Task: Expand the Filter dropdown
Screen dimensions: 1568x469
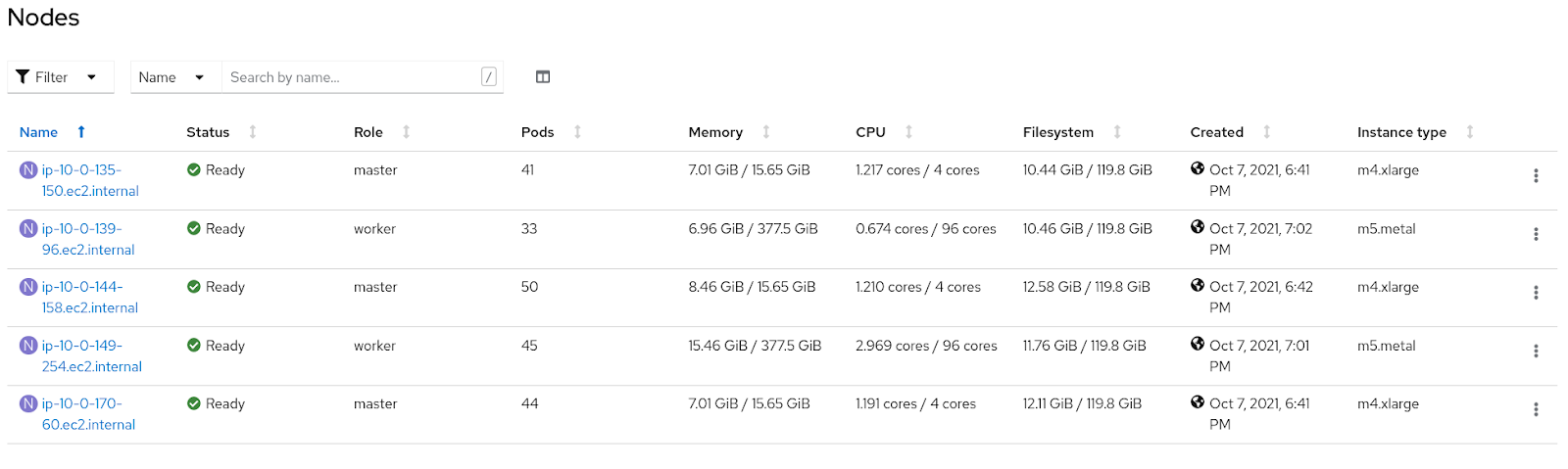Action: (61, 77)
